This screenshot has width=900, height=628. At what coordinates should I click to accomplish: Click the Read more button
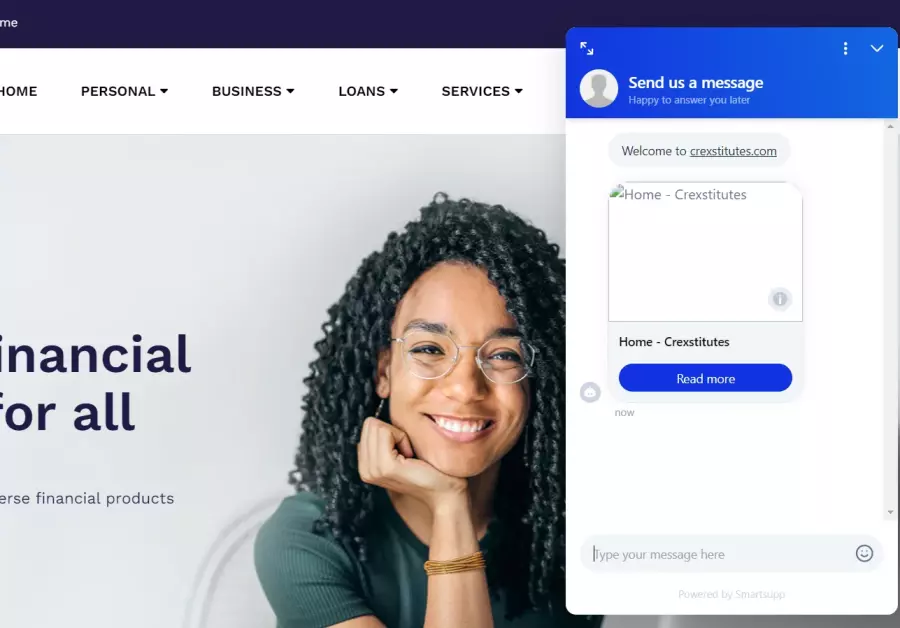coord(705,378)
